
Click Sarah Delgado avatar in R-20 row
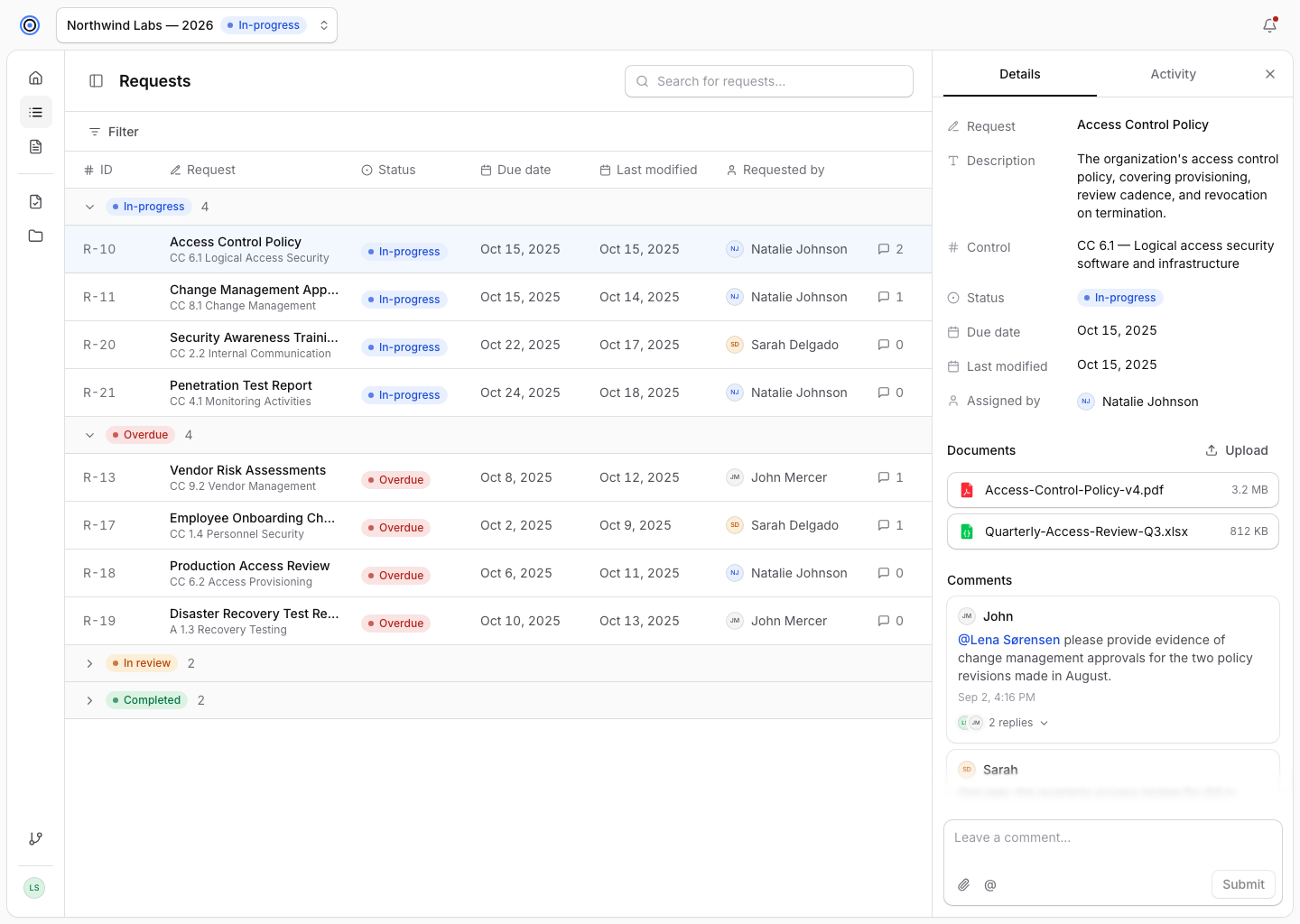[x=735, y=345]
